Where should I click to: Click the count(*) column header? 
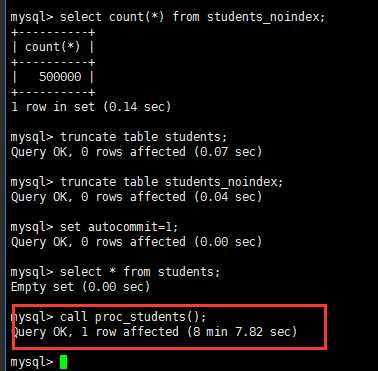pos(53,47)
